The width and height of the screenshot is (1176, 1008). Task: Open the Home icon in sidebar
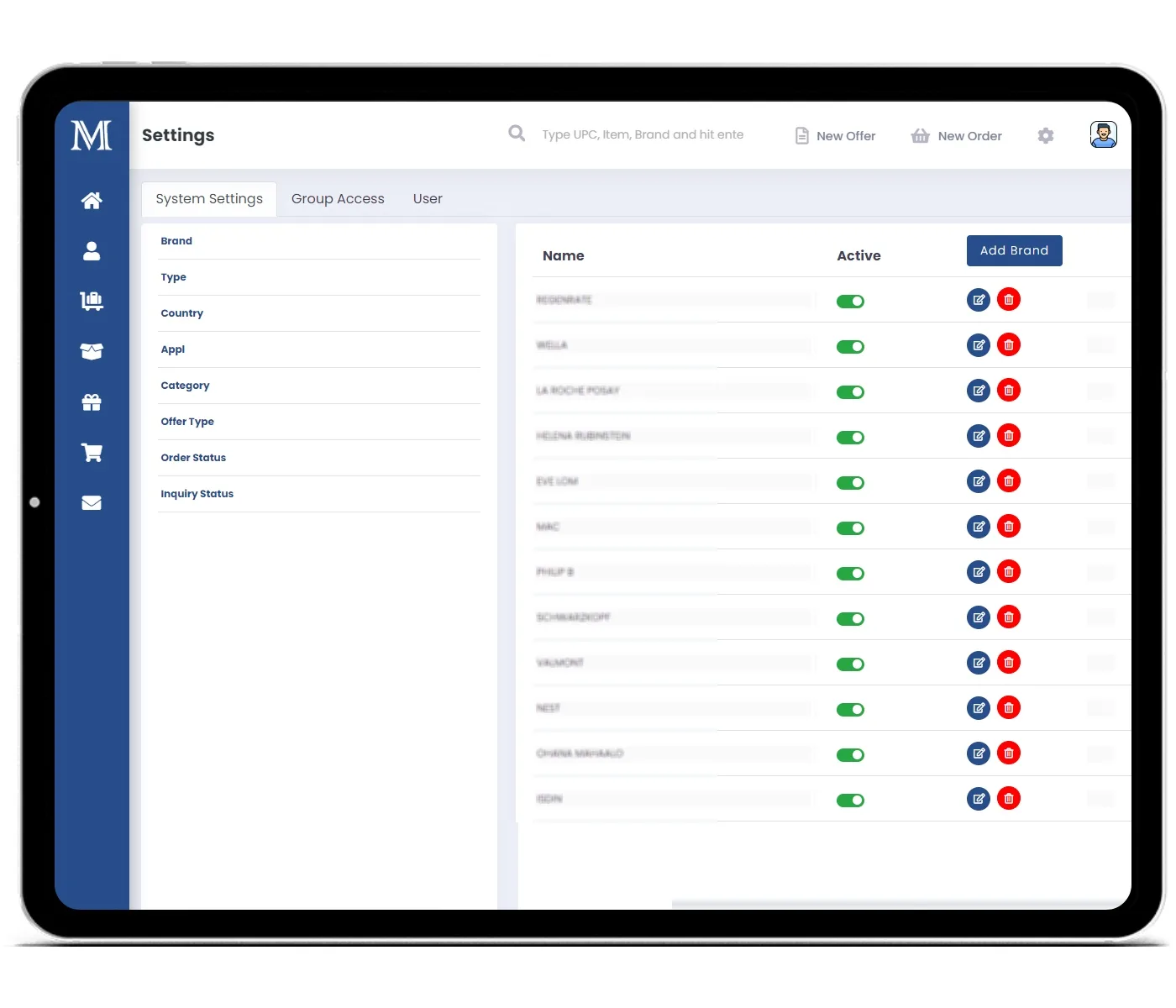coord(92,201)
